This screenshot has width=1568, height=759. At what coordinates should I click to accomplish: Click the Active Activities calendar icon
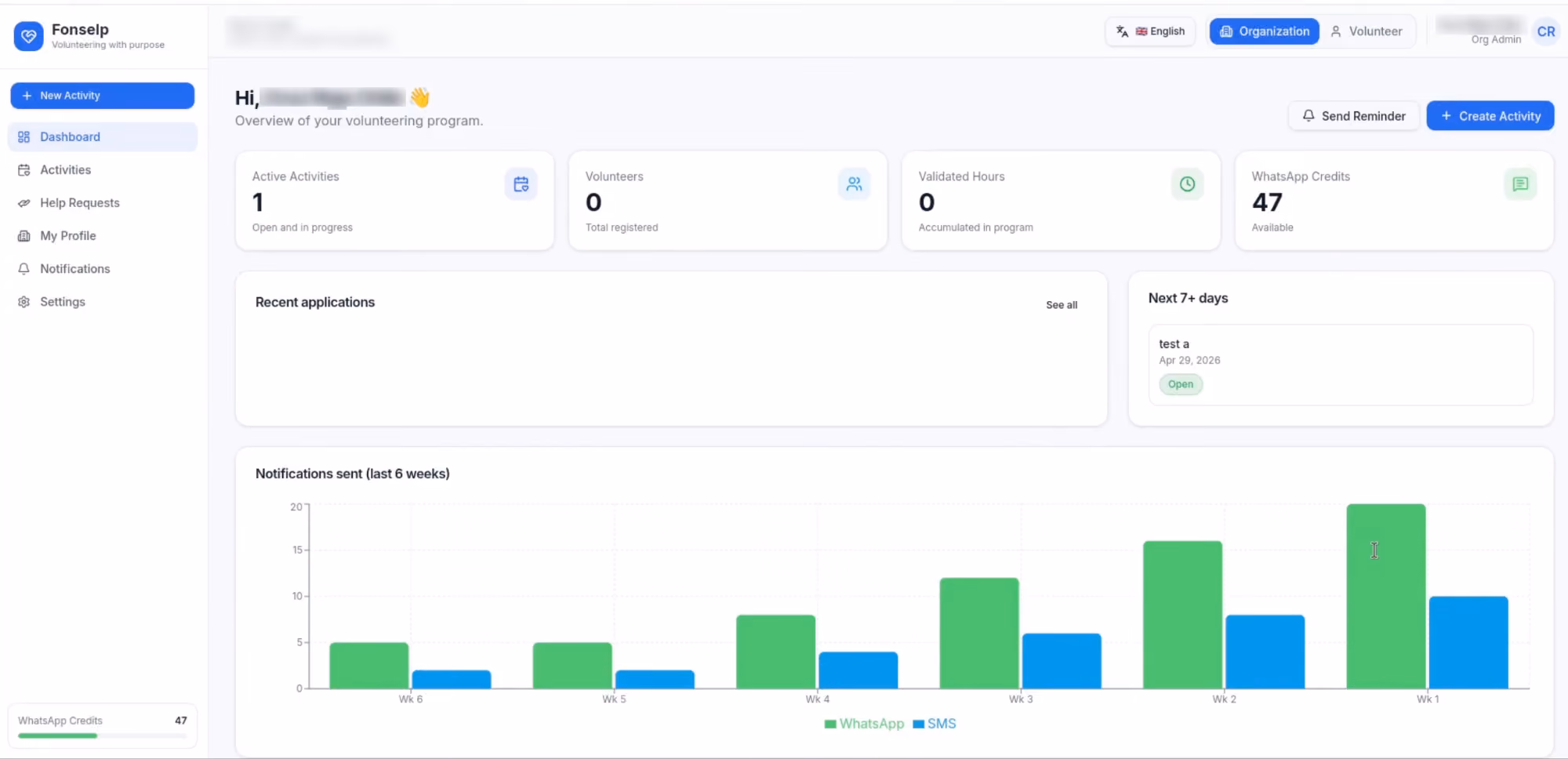[x=521, y=184]
